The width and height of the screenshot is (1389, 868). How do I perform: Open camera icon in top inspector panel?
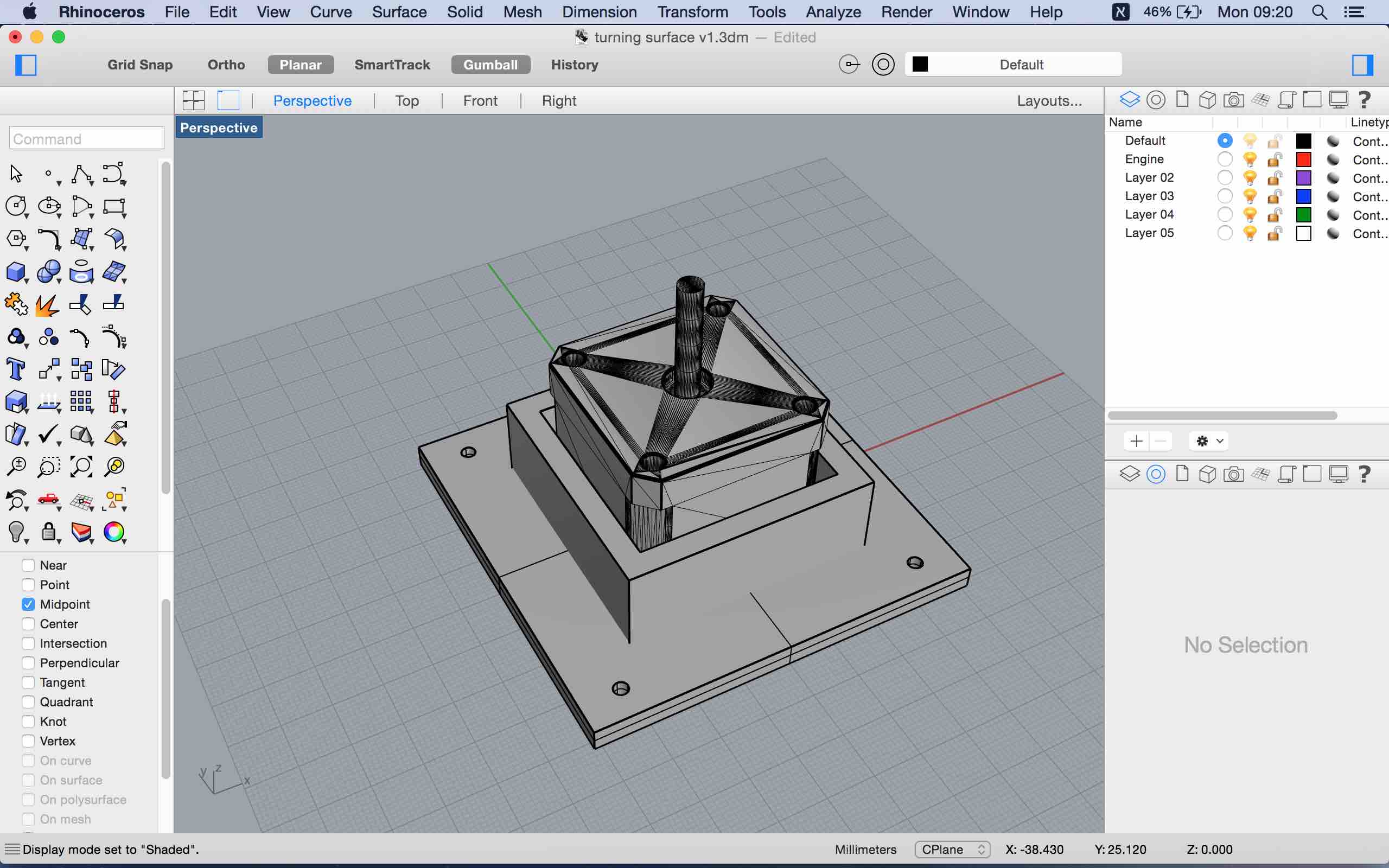1233,100
